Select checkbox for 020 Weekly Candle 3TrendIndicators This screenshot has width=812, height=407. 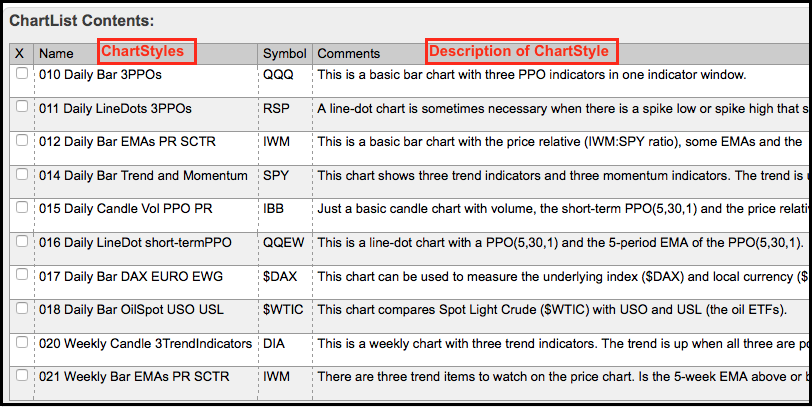point(22,343)
